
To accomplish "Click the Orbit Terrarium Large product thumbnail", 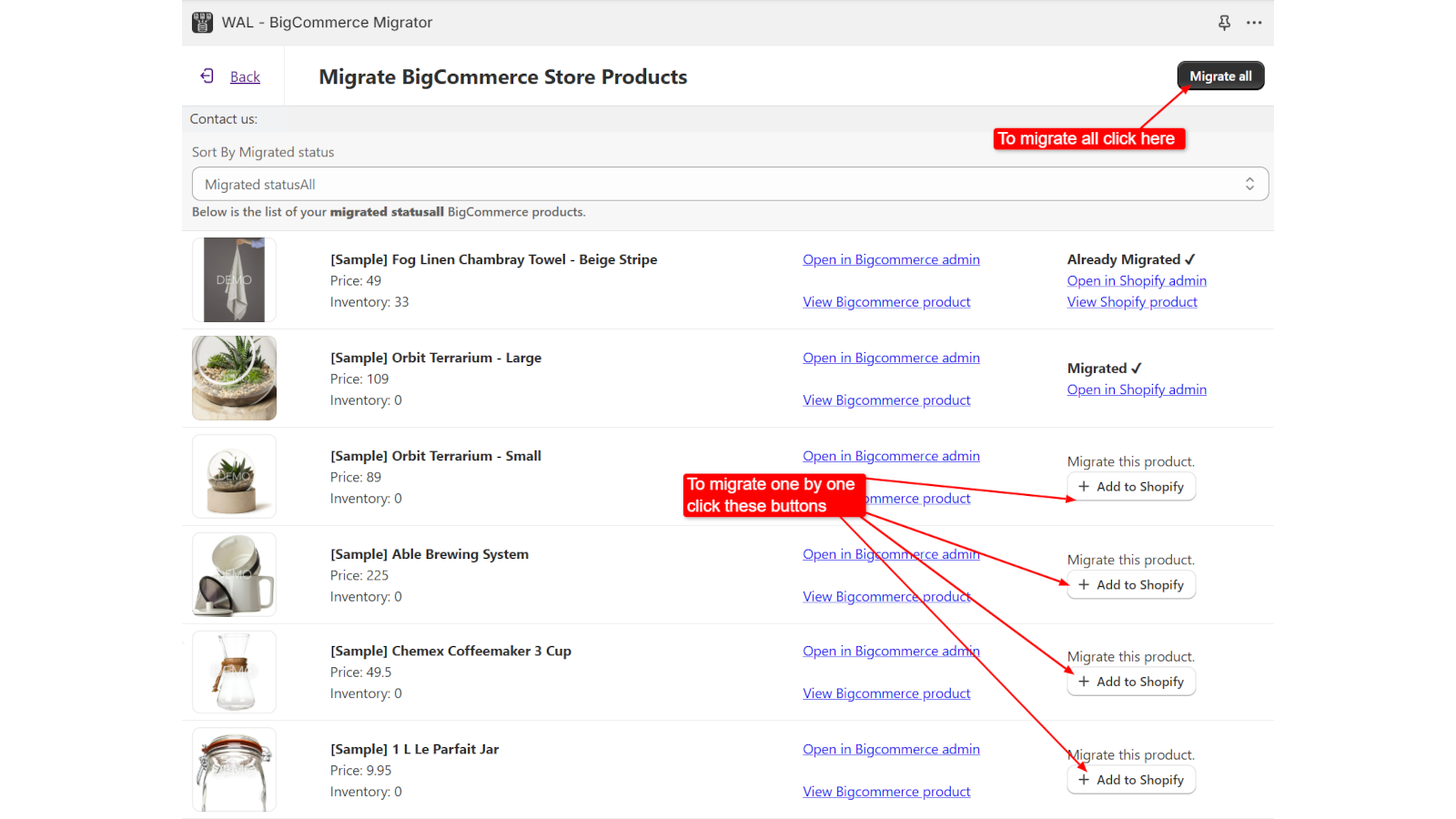I will point(234,378).
